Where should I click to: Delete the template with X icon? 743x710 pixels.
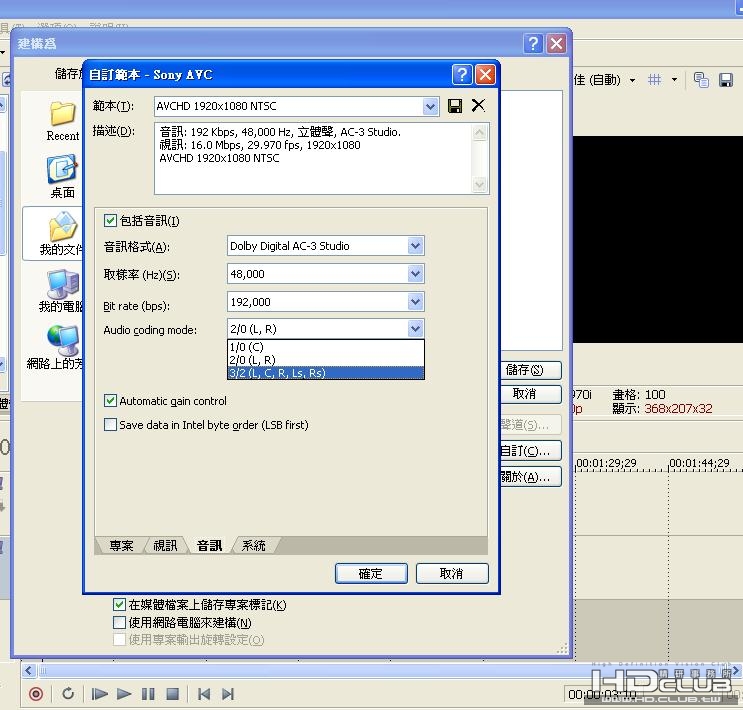coord(478,105)
